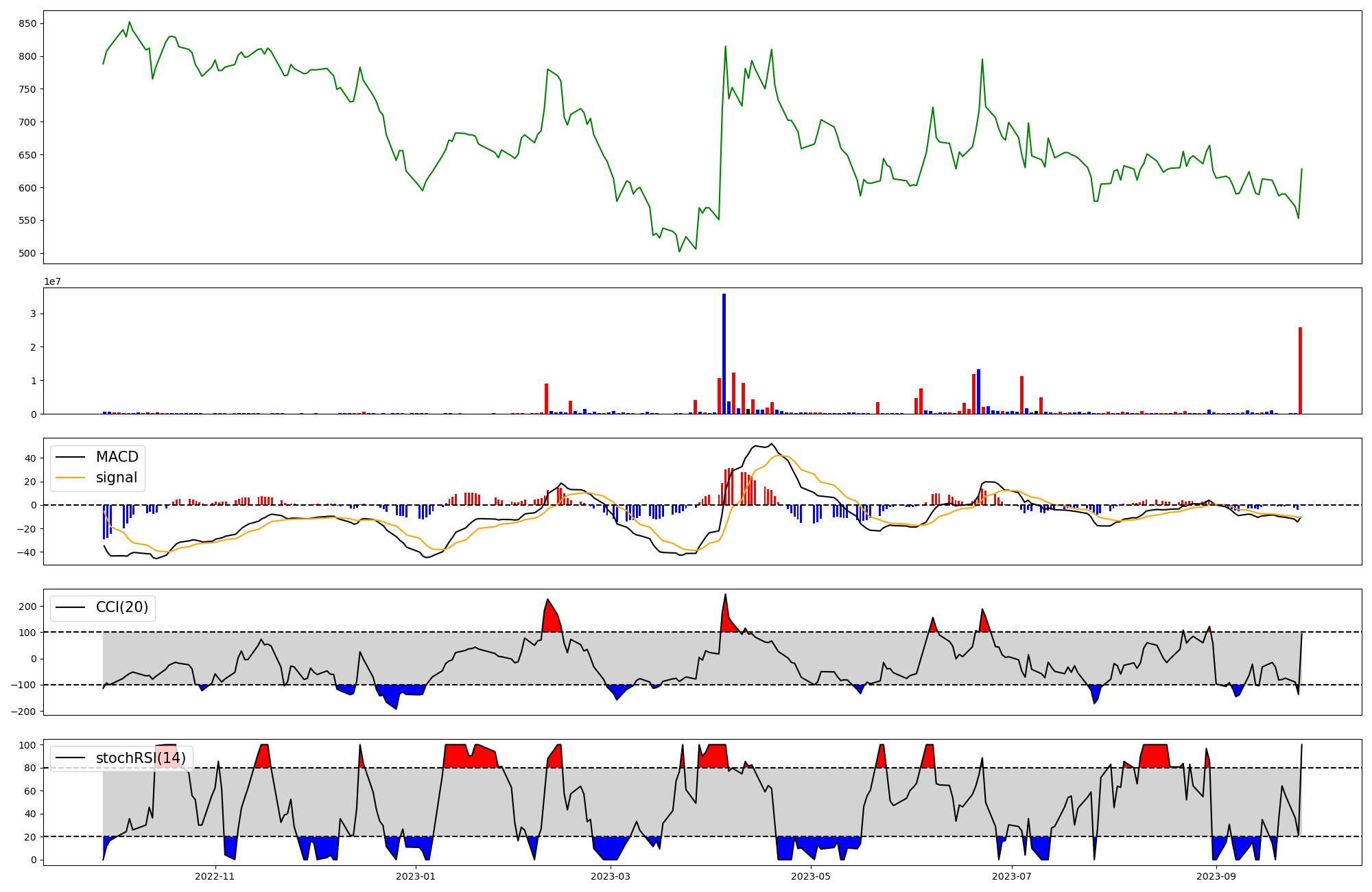Click the -40 tick on MACD axis

27,552
